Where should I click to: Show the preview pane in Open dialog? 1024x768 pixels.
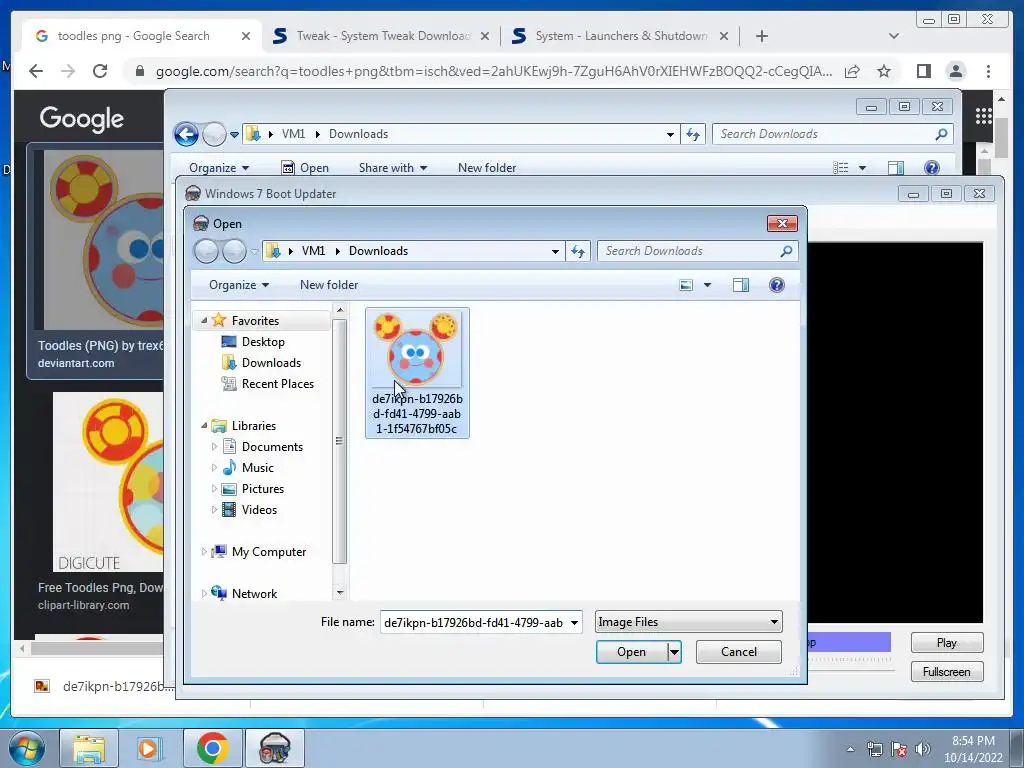[x=741, y=285]
